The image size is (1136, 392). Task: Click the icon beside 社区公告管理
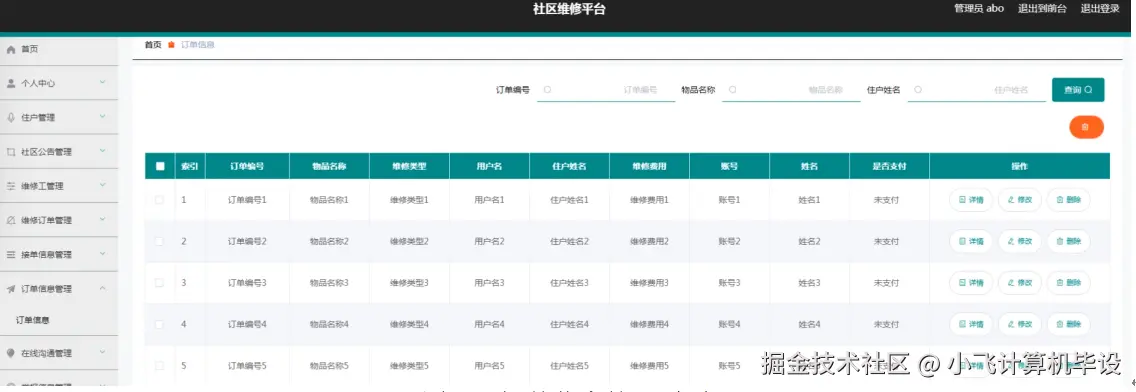[11, 152]
